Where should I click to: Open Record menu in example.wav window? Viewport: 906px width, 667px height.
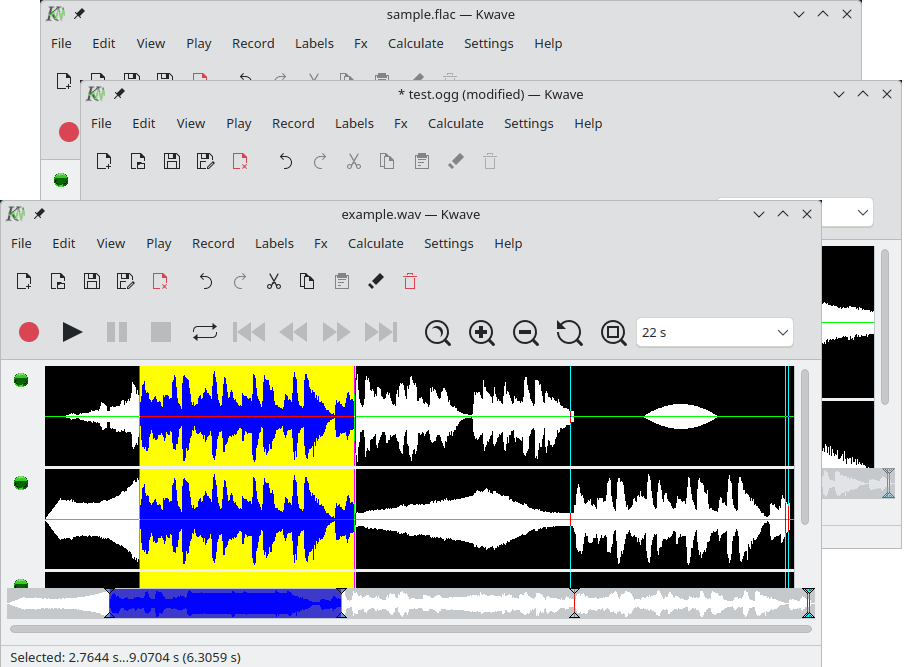213,243
